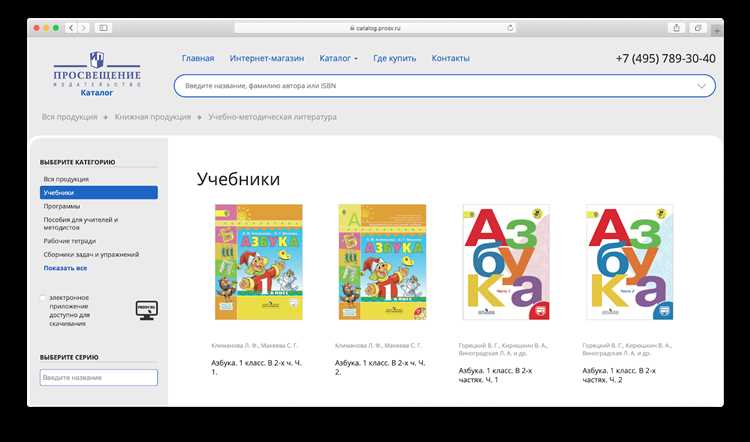Open the Где купить navigation link
This screenshot has height=442, width=750.
395,58
